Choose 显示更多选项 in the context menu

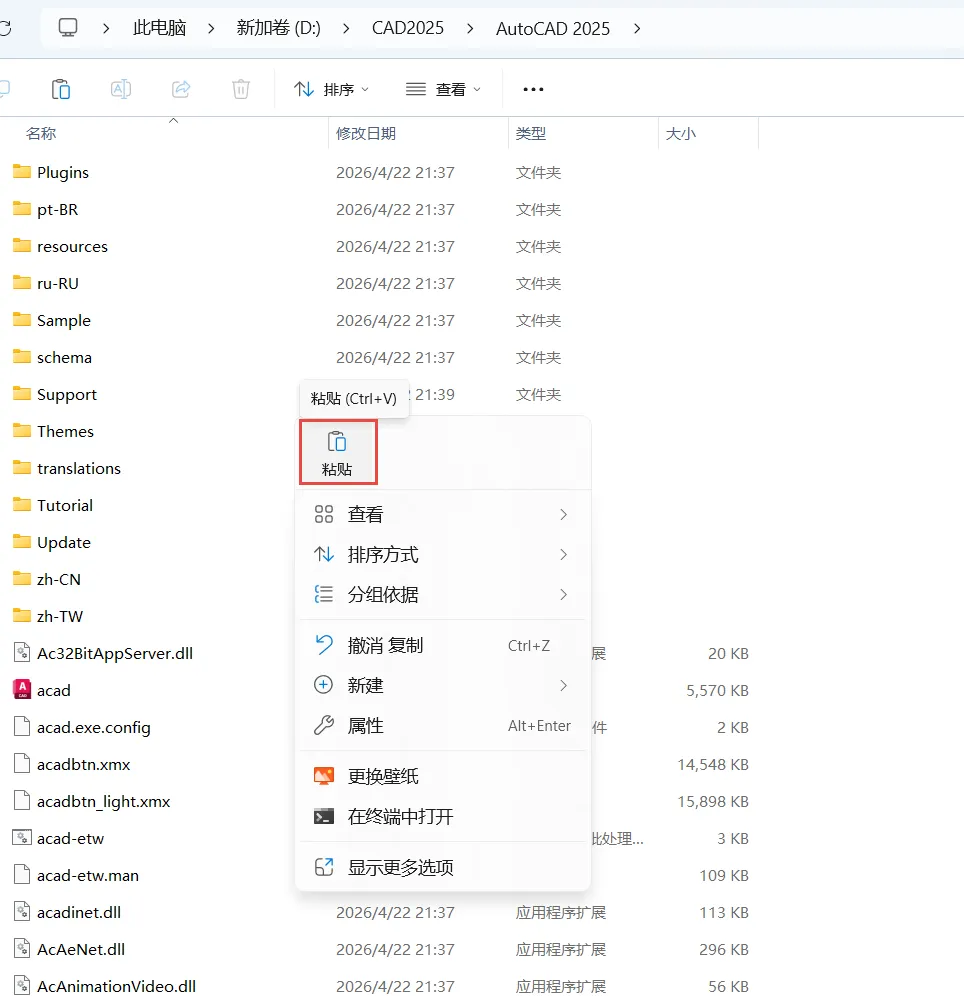(442, 867)
